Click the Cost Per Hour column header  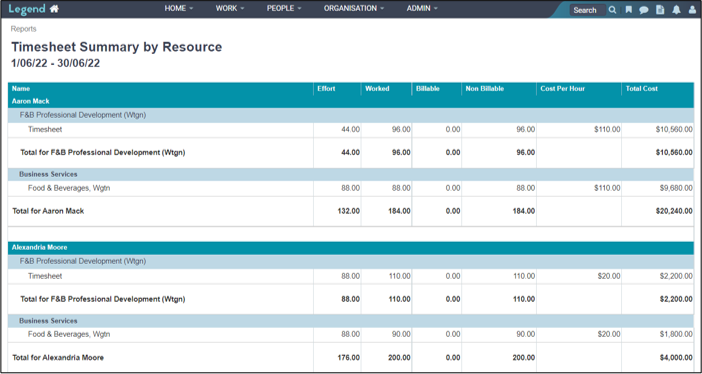(x=562, y=89)
